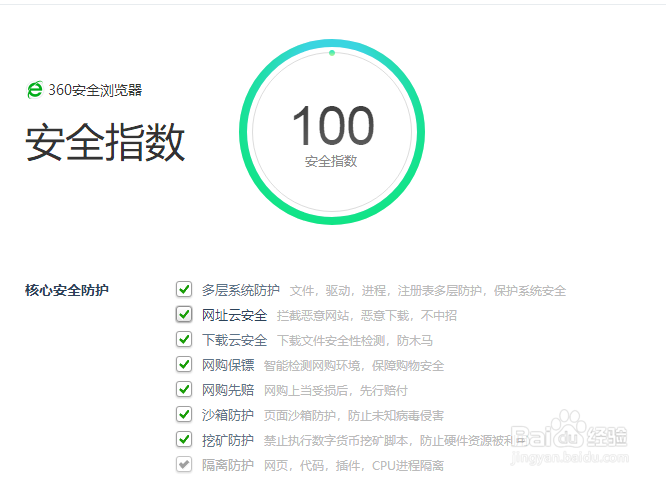This screenshot has height=481, width=666.
Task: Click the 沙箱防护 label
Action: 228,415
